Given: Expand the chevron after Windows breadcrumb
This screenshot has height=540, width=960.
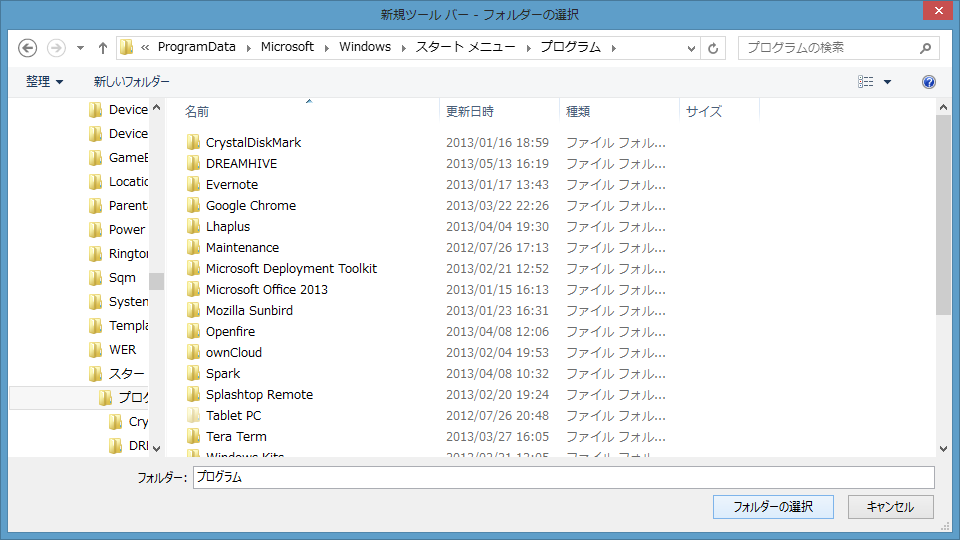Looking at the screenshot, I should [x=403, y=48].
